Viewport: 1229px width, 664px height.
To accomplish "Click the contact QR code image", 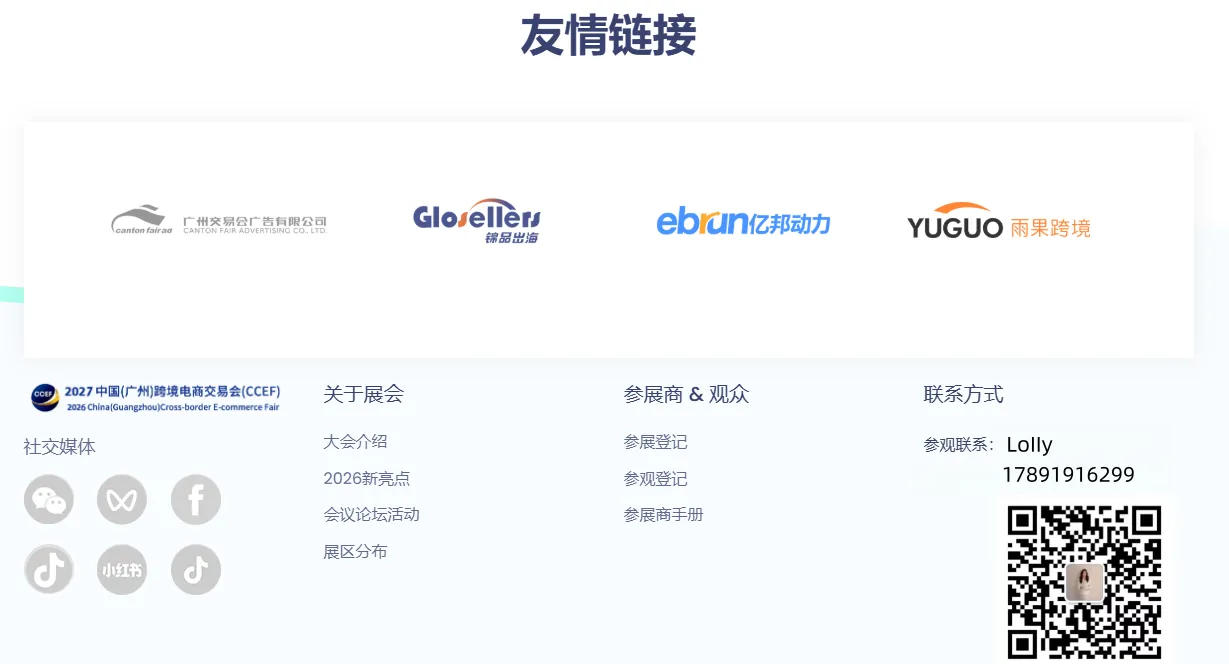I will point(1085,582).
